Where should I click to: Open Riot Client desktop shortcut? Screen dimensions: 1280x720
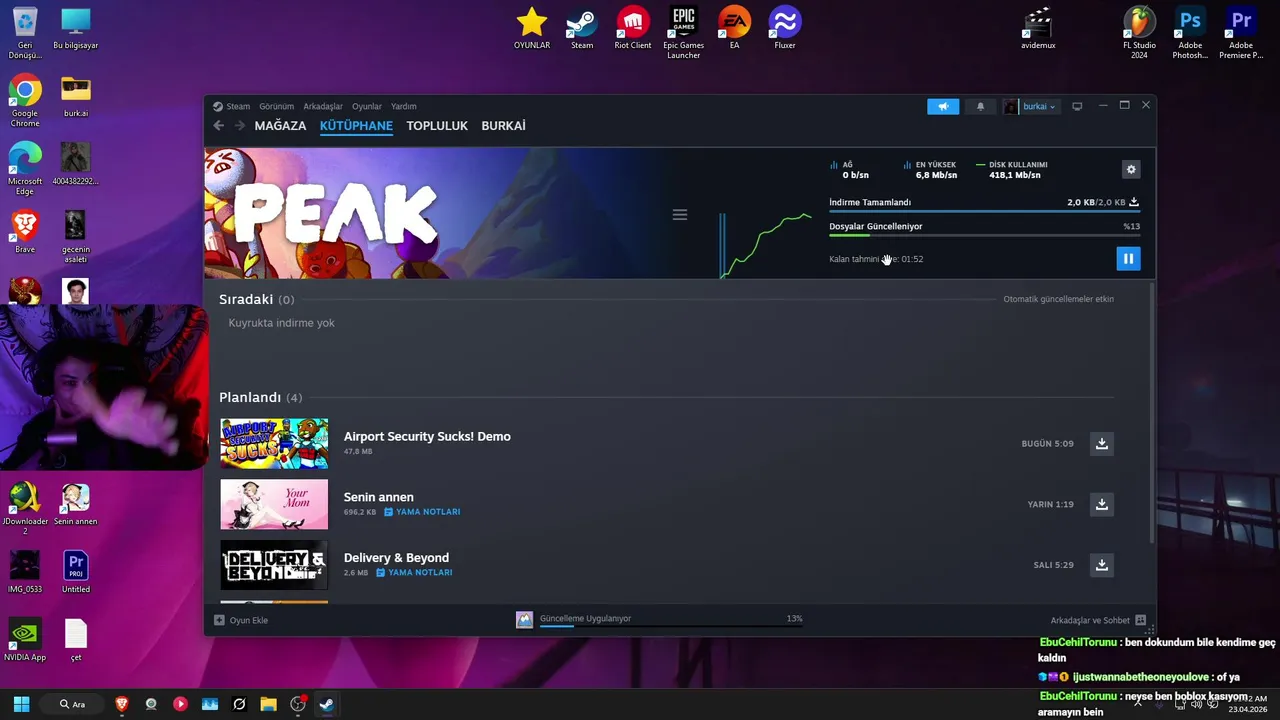633,28
